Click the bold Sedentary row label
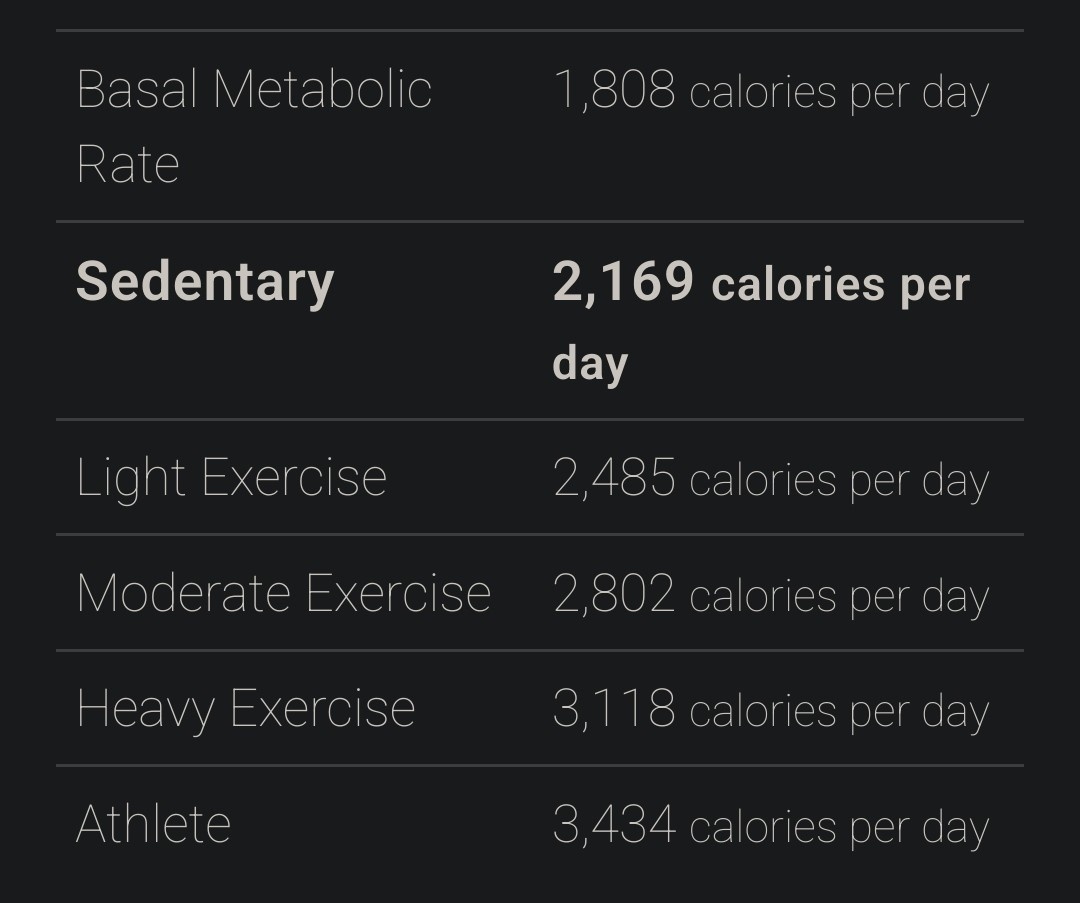 [205, 282]
